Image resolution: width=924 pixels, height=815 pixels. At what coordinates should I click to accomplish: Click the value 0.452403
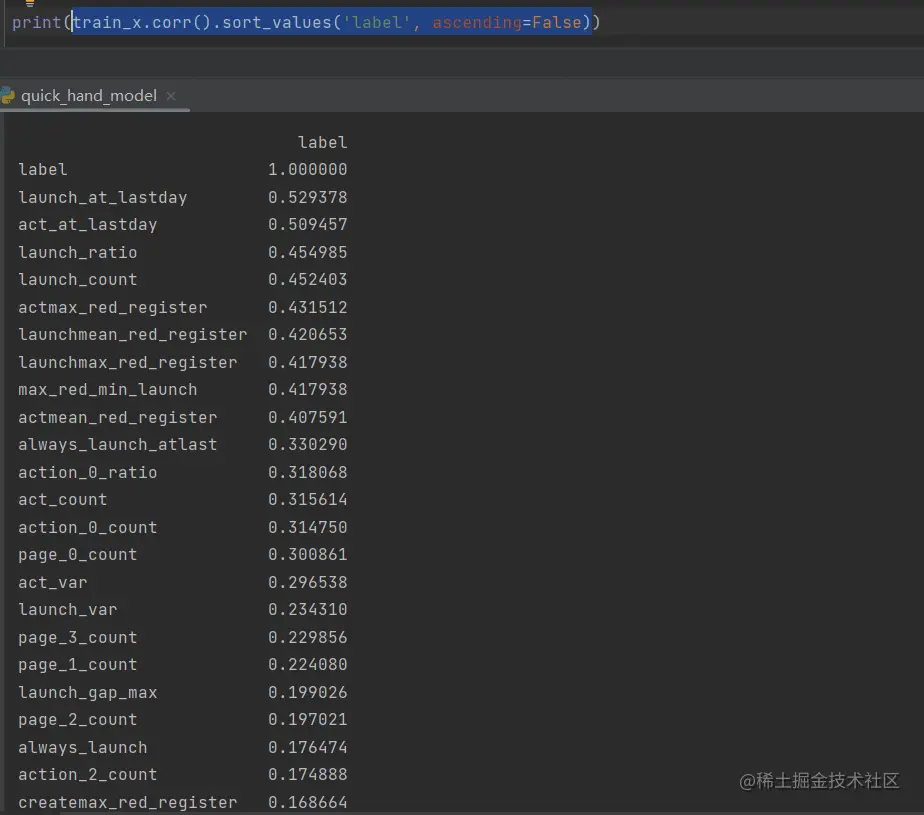pos(308,279)
